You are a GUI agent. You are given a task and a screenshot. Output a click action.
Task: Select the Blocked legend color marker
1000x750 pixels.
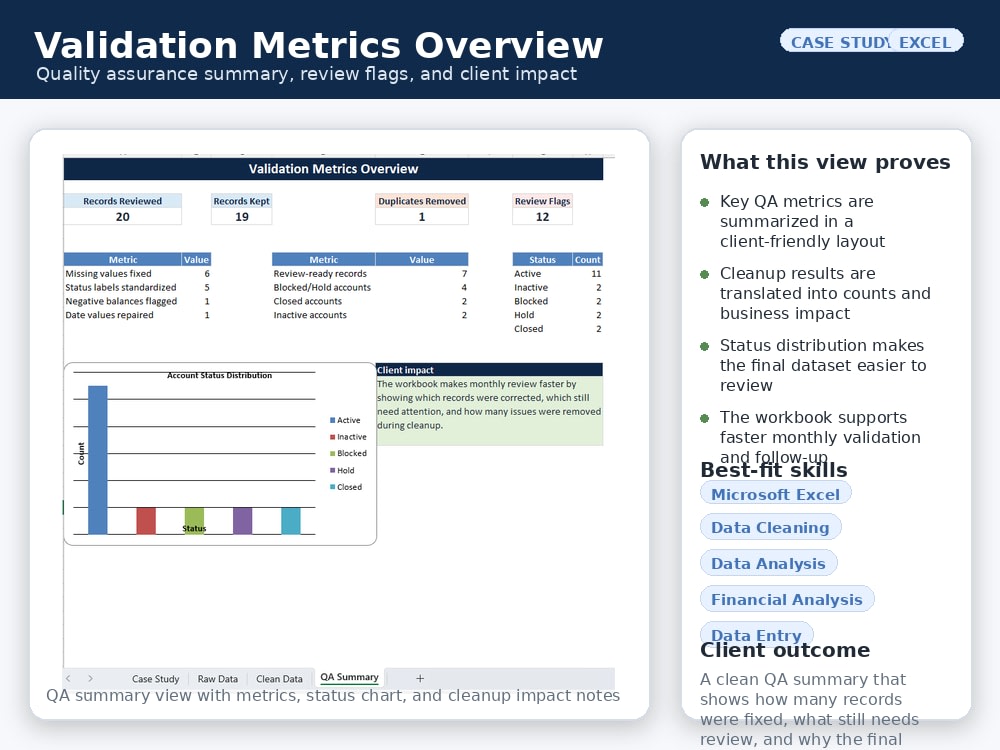332,453
